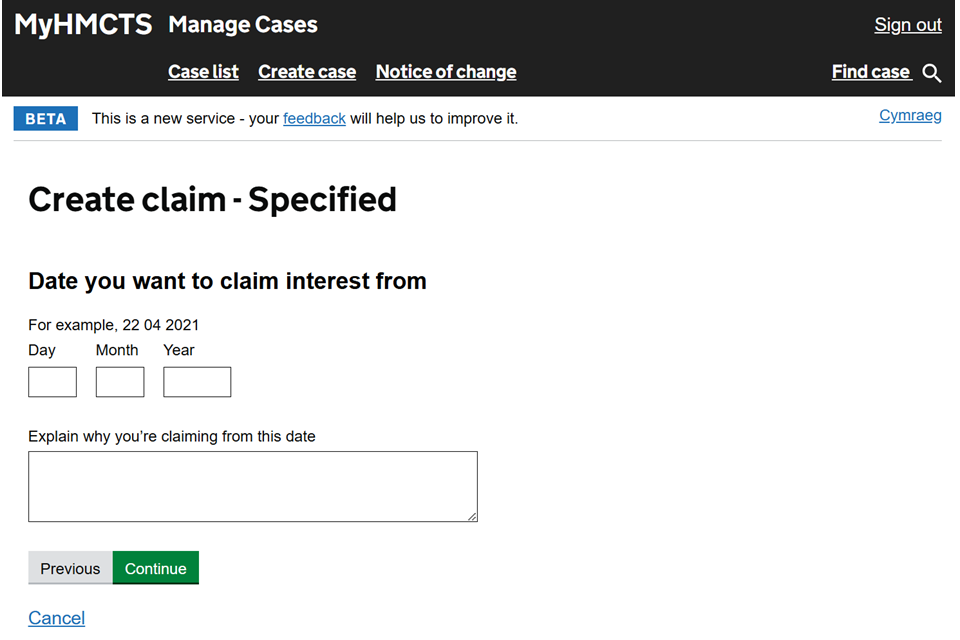Click the 'Explain why you're claiming' label
Image resolution: width=960 pixels, height=640 pixels.
(x=172, y=436)
